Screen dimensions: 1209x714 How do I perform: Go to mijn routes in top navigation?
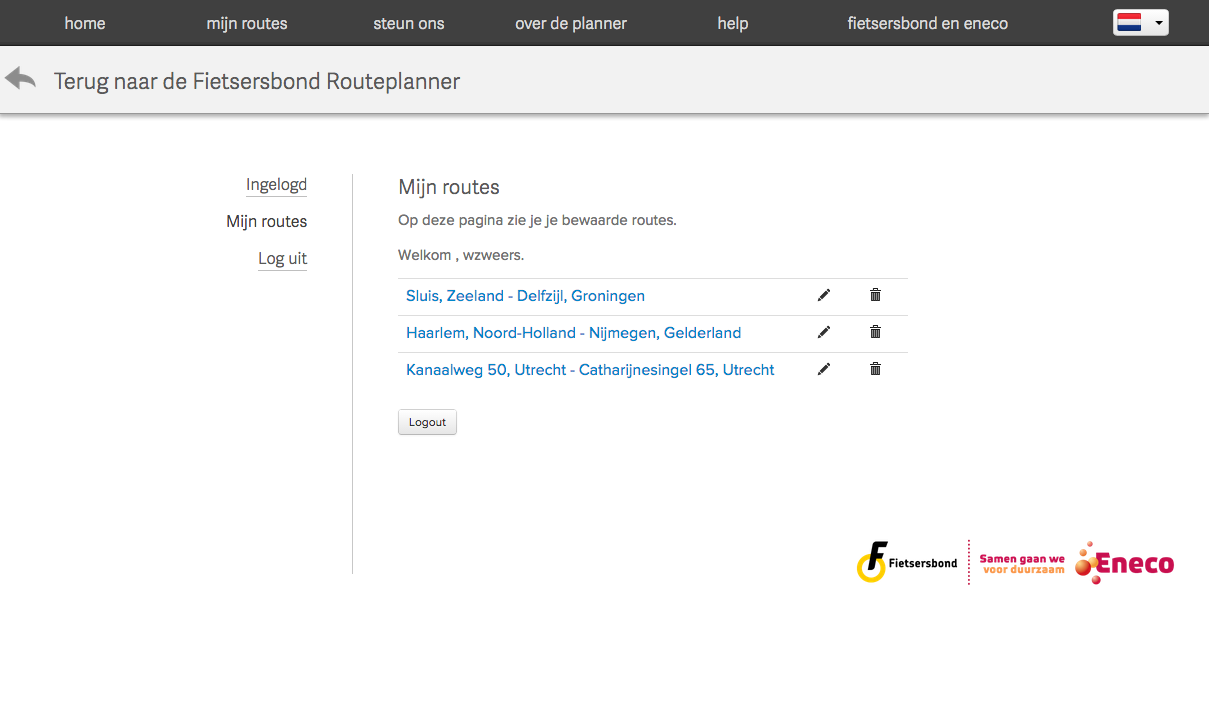click(247, 23)
